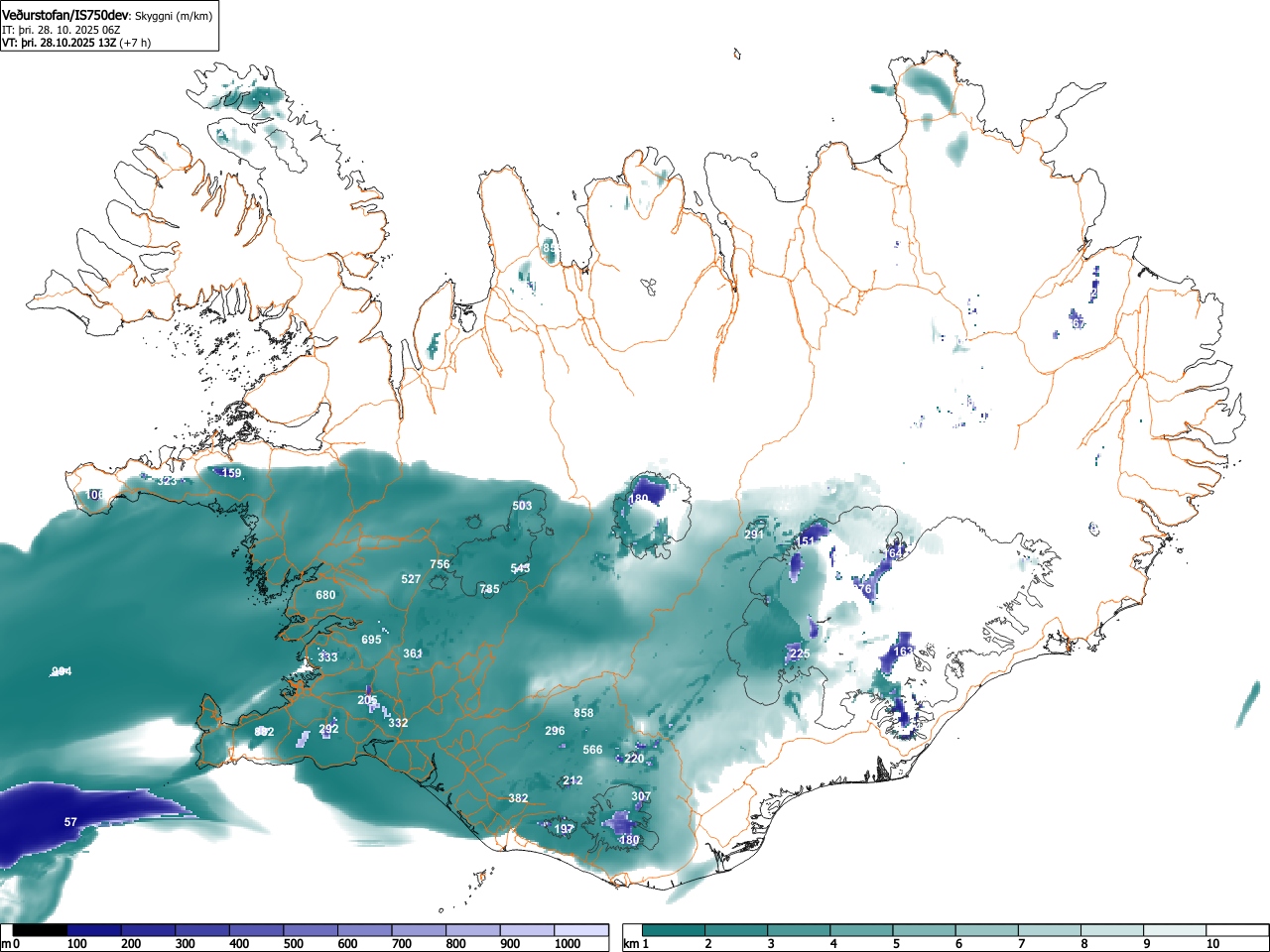The image size is (1270, 952).
Task: Click the 'km 1' label on visibility legend
Action: click(x=635, y=944)
